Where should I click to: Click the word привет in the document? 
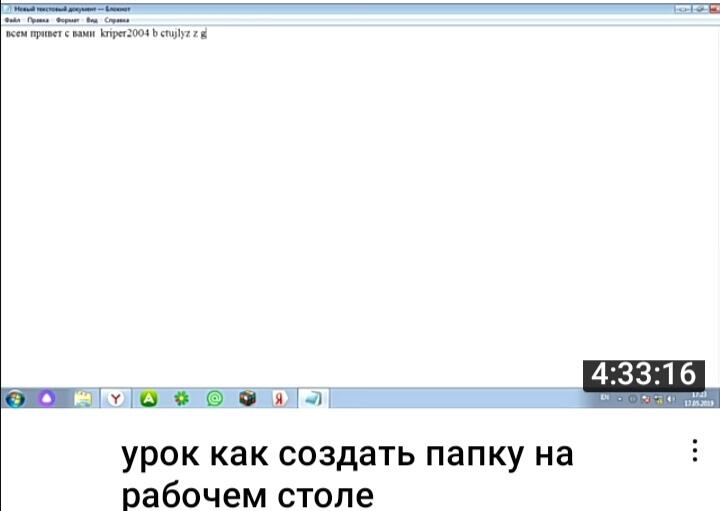(x=46, y=34)
